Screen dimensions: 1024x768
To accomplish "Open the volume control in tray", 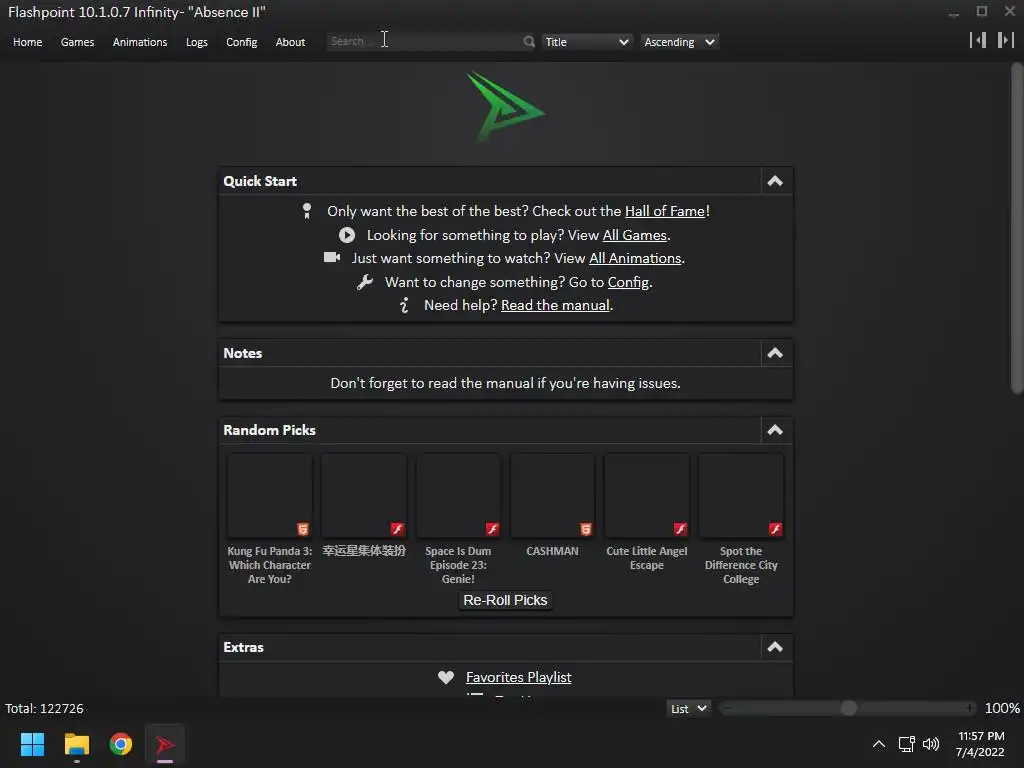I will 931,744.
